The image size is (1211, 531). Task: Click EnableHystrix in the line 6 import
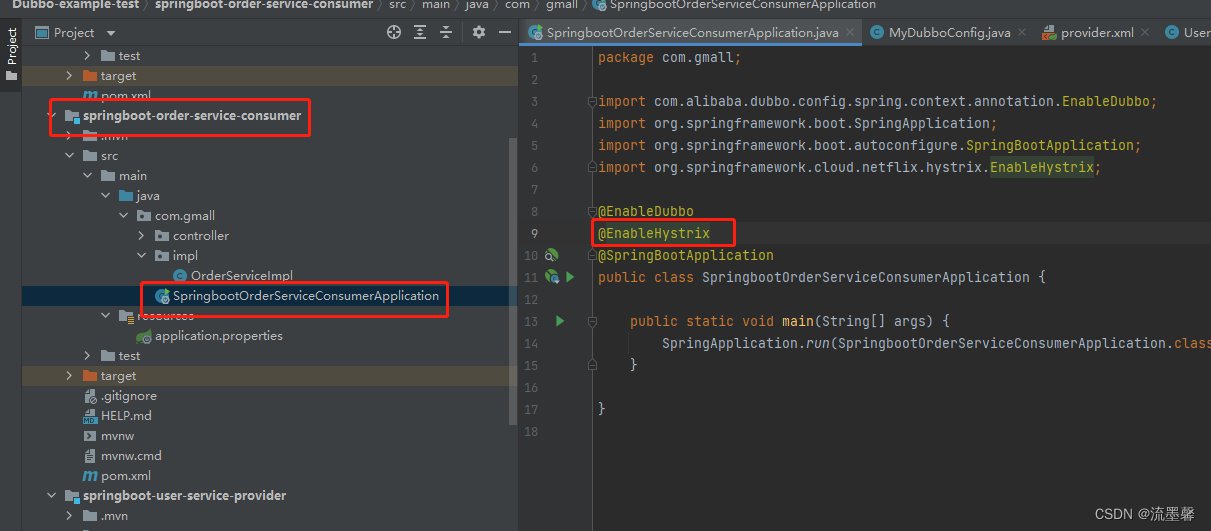tap(1041, 167)
